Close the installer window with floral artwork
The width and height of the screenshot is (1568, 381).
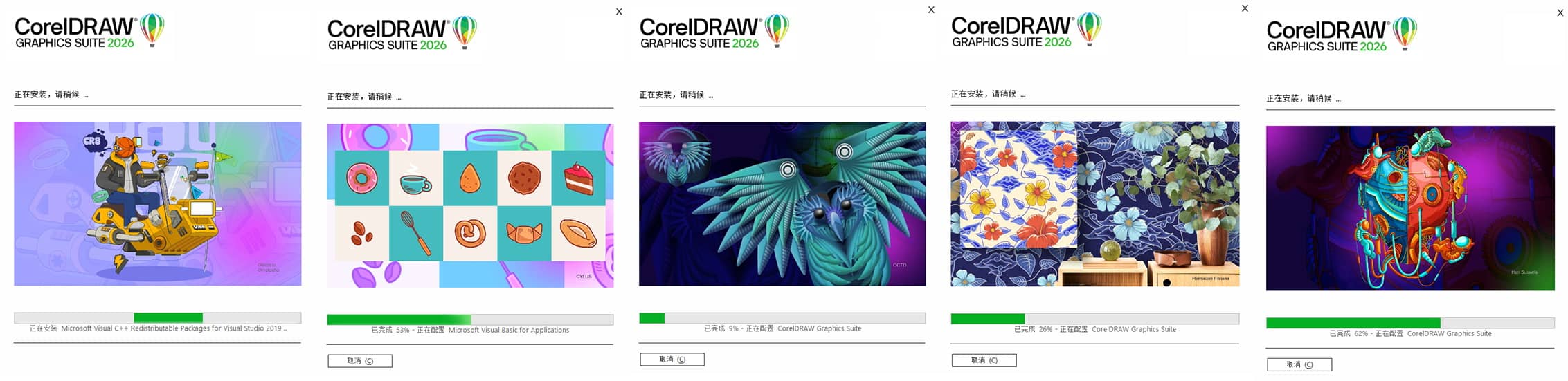pyautogui.click(x=1245, y=8)
